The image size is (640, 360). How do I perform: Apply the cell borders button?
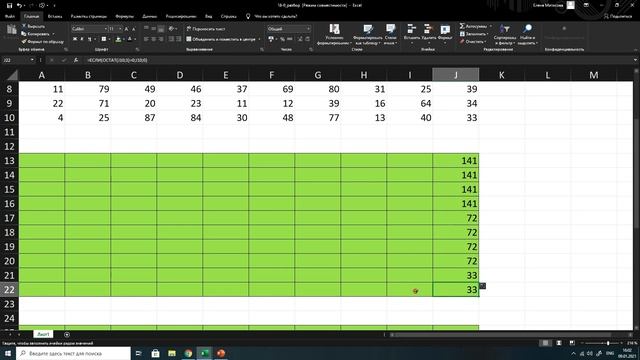tap(104, 39)
